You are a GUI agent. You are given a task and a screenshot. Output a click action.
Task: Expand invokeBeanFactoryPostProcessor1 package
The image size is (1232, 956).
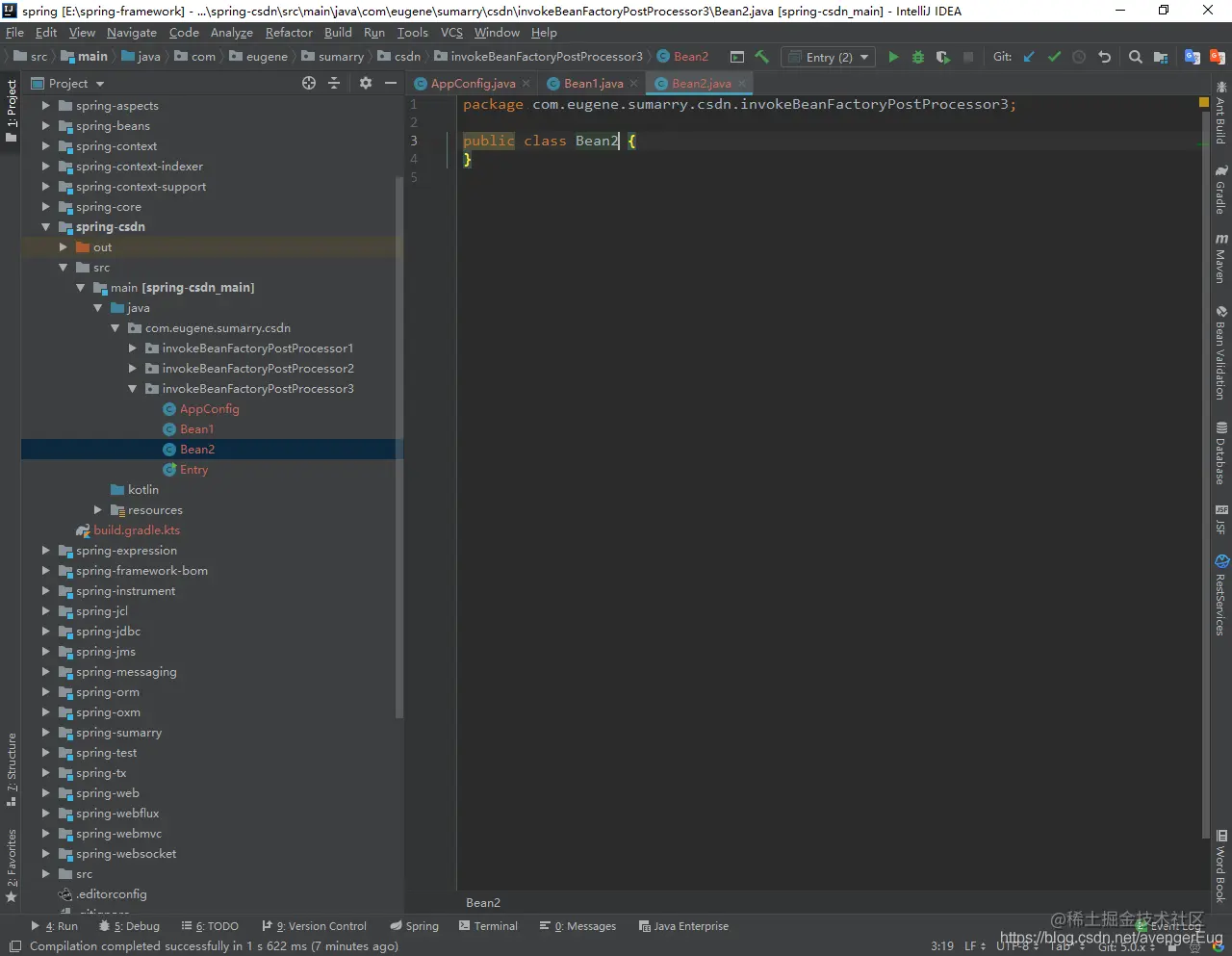point(132,349)
